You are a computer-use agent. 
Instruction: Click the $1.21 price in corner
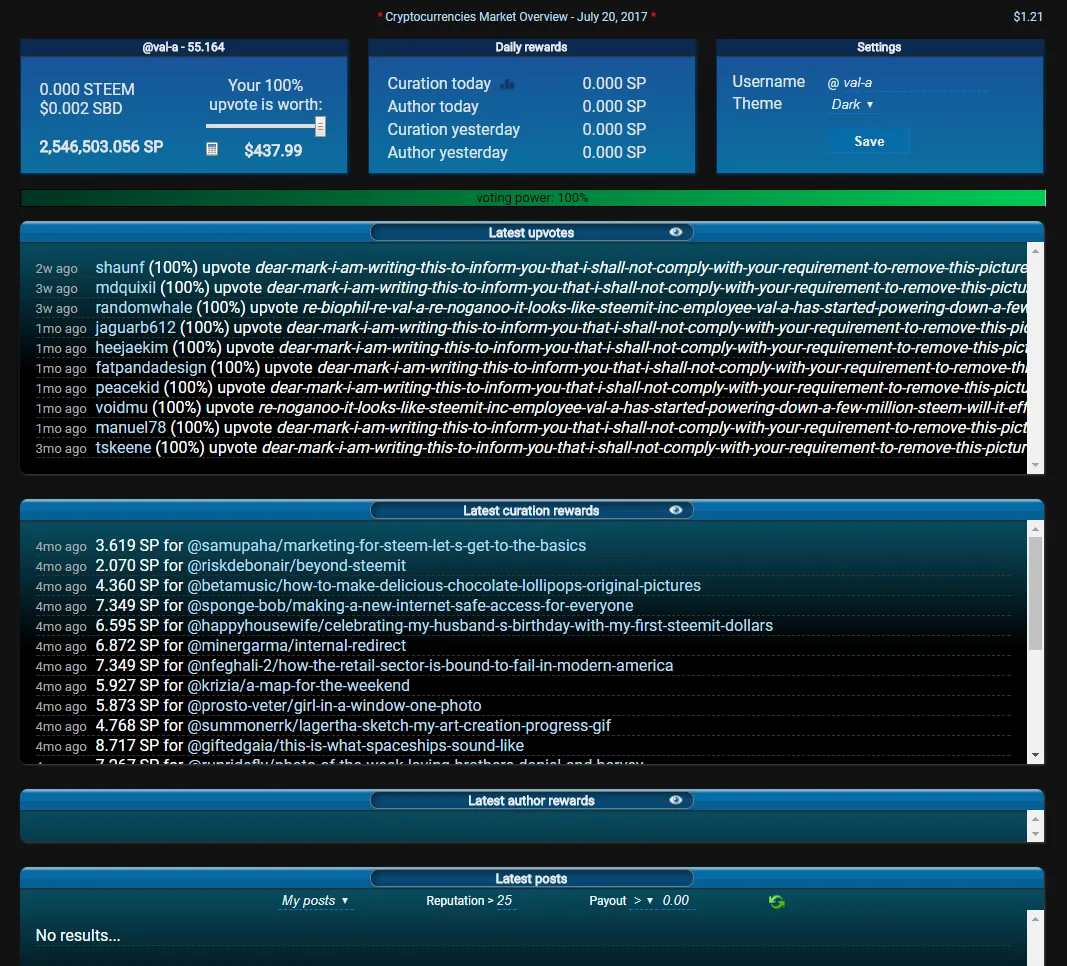(x=1028, y=16)
